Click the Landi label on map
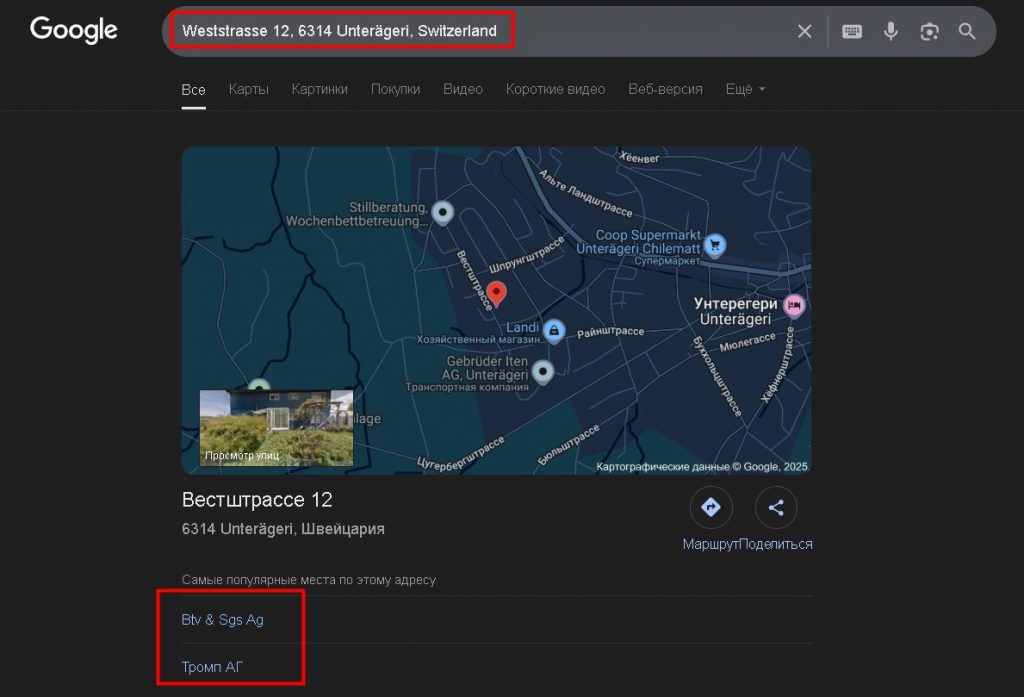The height and width of the screenshot is (697, 1024). coord(522,327)
